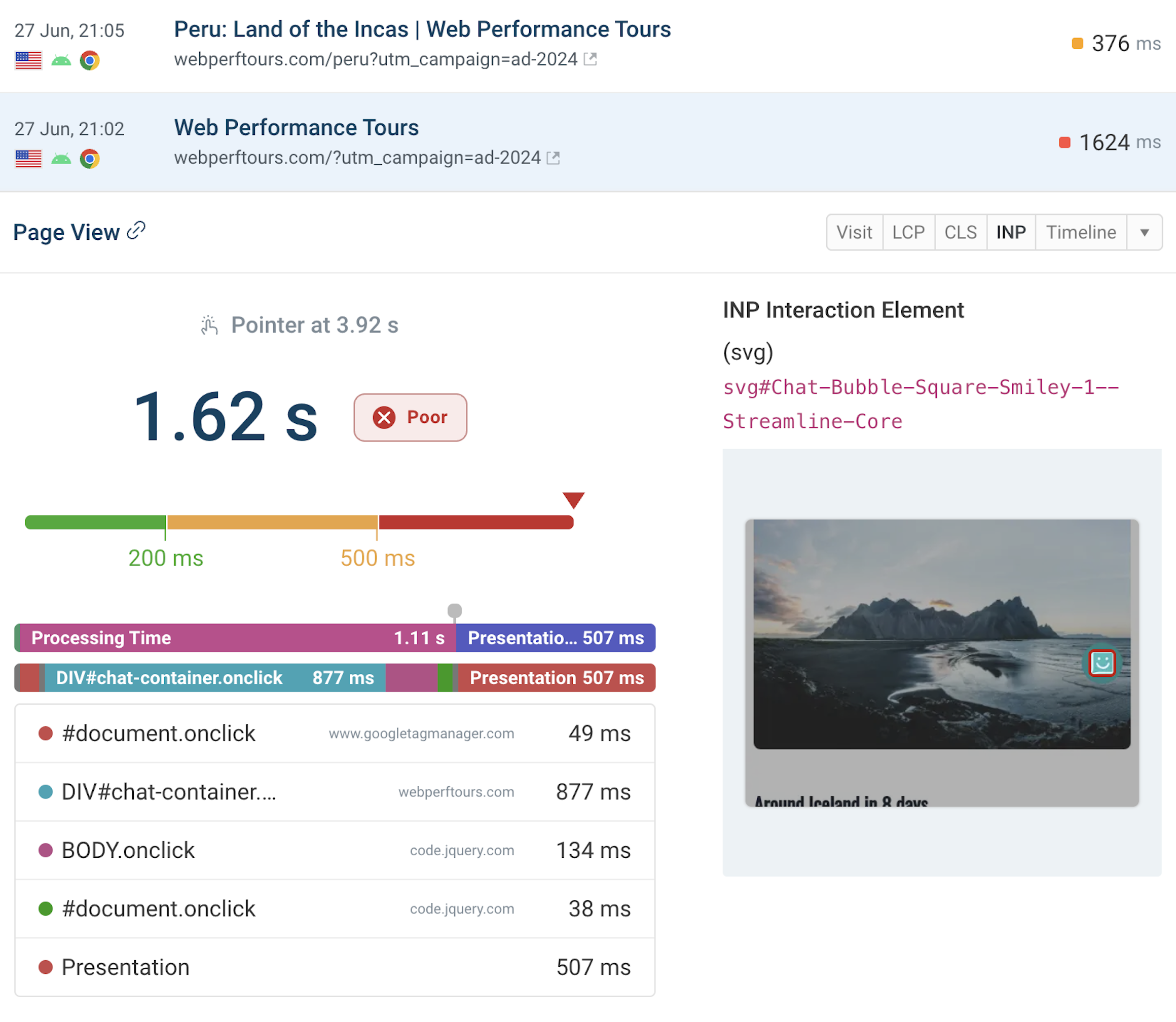Click the Chrome icon on the Peru entry
Image resolution: width=1176 pixels, height=1022 pixels.
90,60
